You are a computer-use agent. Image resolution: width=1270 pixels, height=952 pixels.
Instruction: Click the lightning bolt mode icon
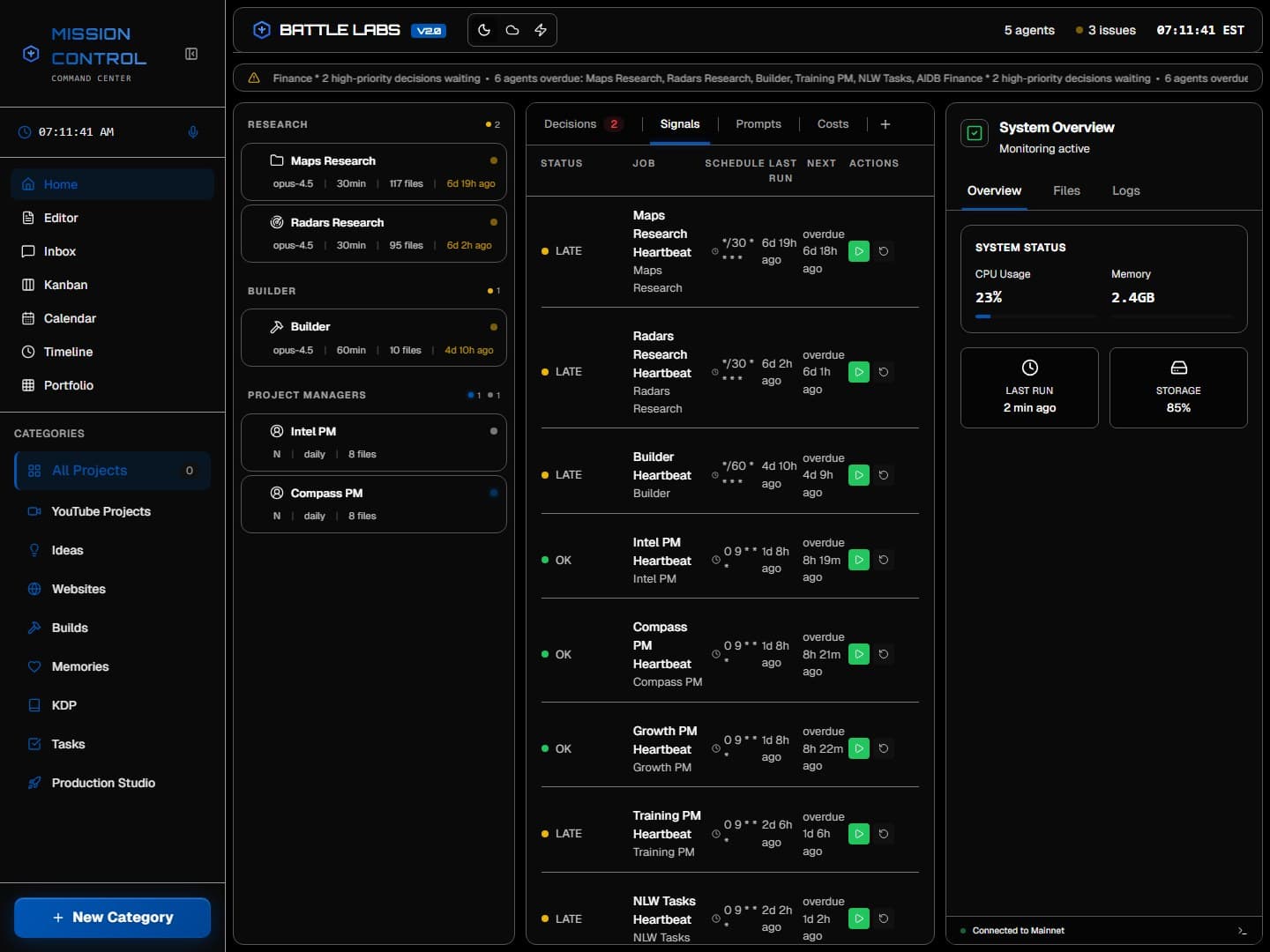(x=541, y=30)
